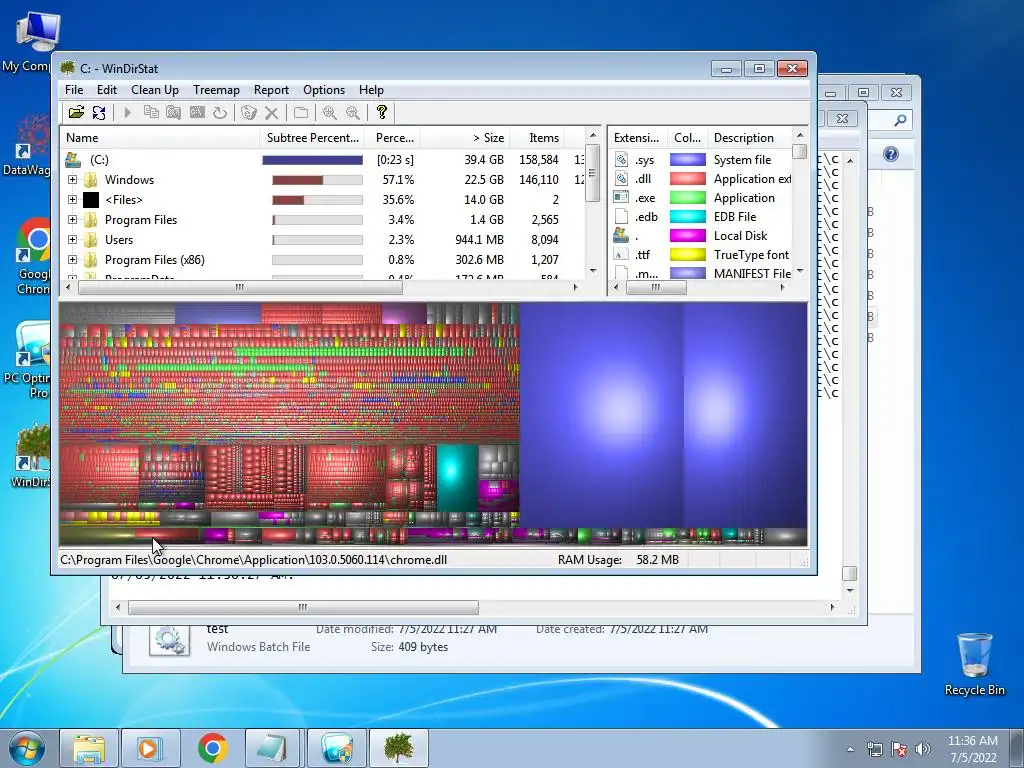Image resolution: width=1024 pixels, height=768 pixels.
Task: Click the Refresh Selected toolbar icon
Action: pyautogui.click(x=219, y=112)
